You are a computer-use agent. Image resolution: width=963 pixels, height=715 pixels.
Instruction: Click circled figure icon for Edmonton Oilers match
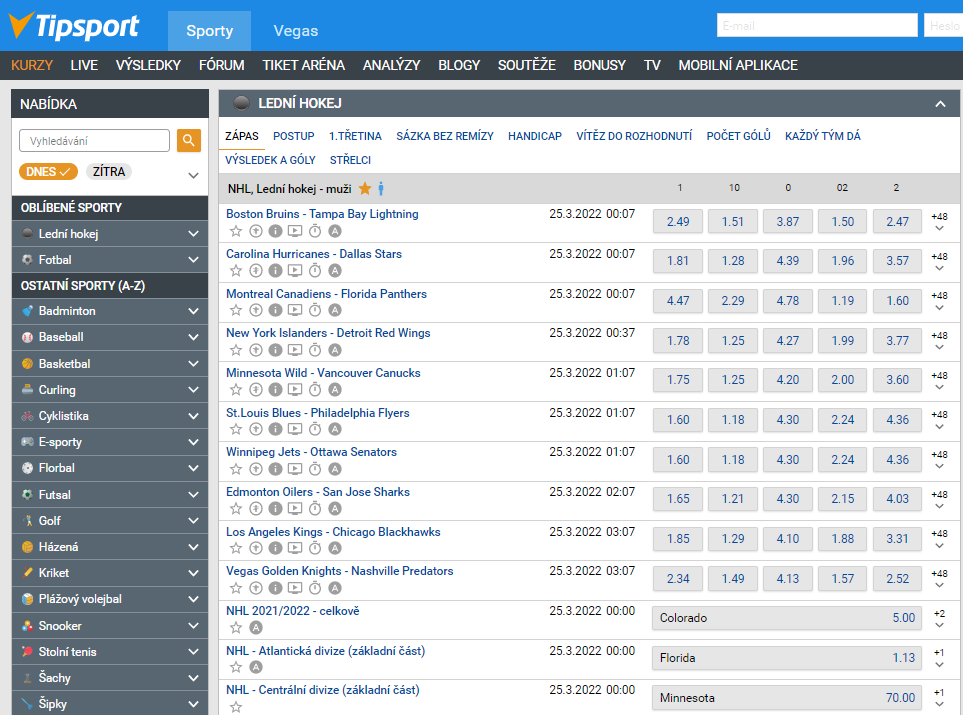point(256,509)
